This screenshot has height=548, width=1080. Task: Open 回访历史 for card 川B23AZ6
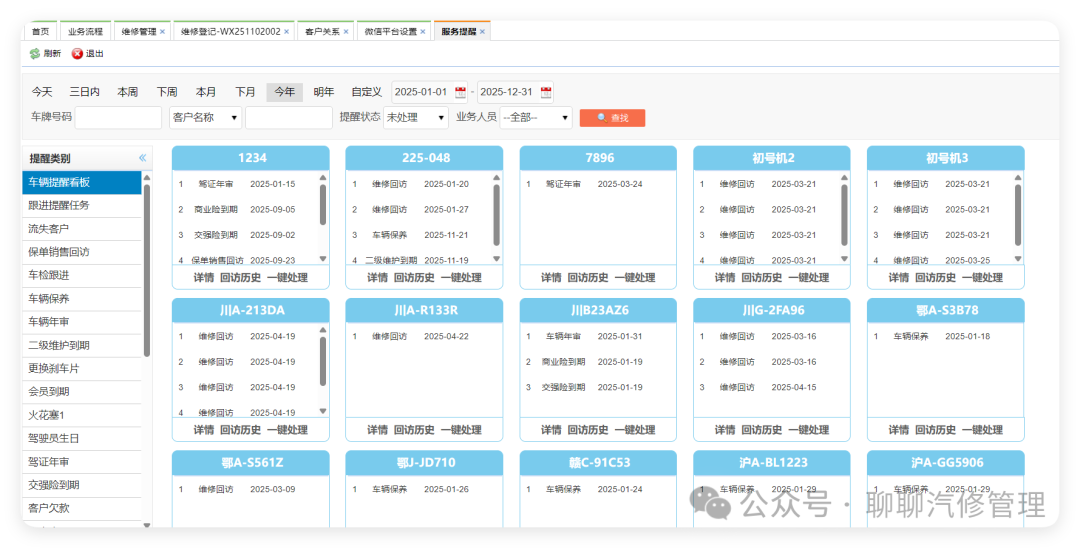pyautogui.click(x=588, y=430)
